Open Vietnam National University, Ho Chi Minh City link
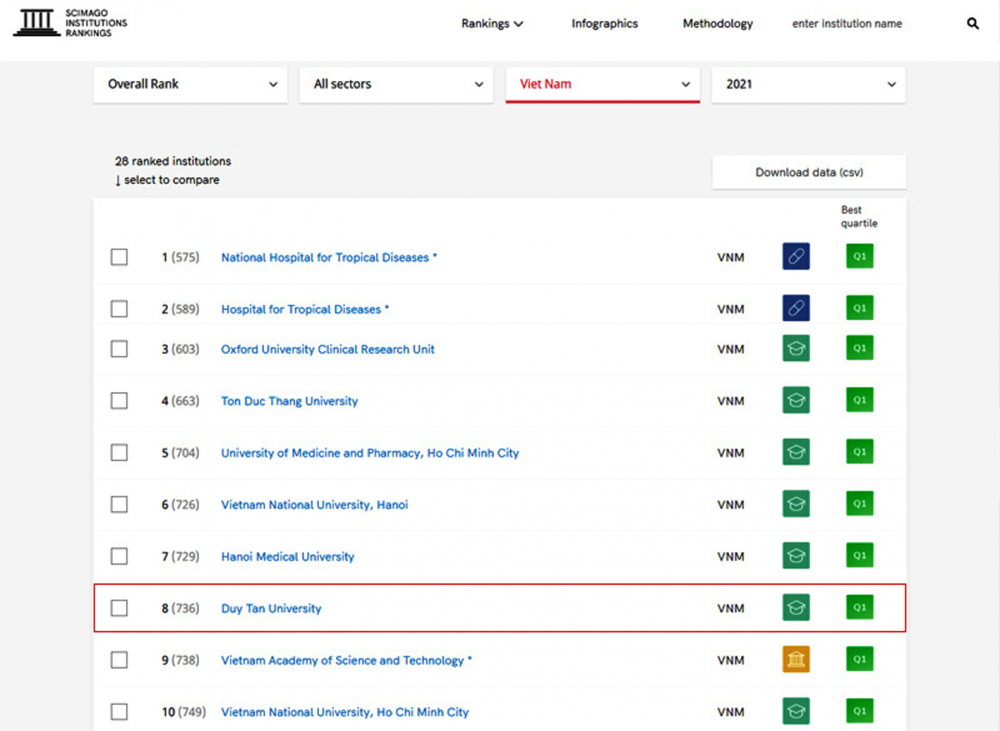This screenshot has width=1000, height=731. click(x=345, y=712)
